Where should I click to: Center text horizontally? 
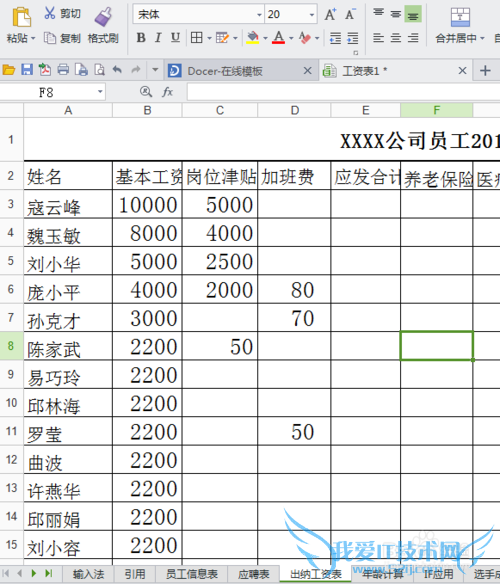[x=396, y=38]
